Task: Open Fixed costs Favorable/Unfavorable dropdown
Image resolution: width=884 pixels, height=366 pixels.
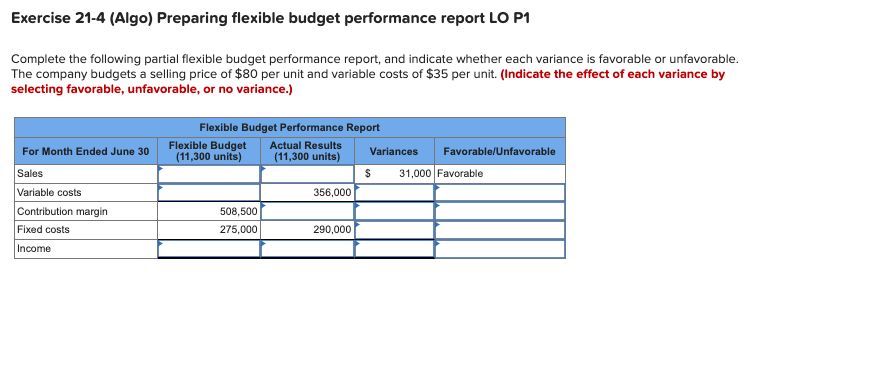Action: pos(500,230)
